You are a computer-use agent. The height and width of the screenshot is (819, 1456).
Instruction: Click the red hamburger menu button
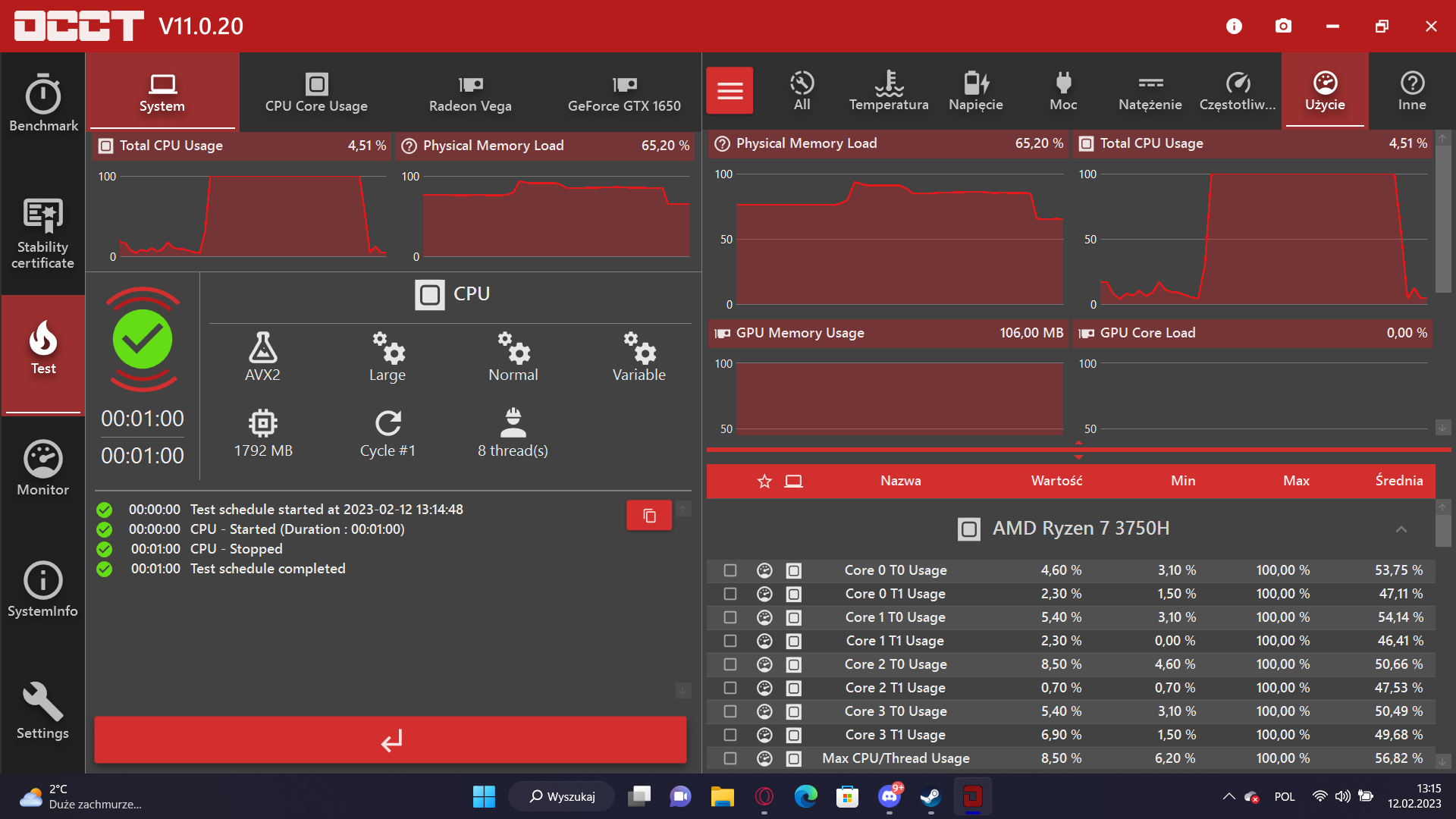pos(730,91)
